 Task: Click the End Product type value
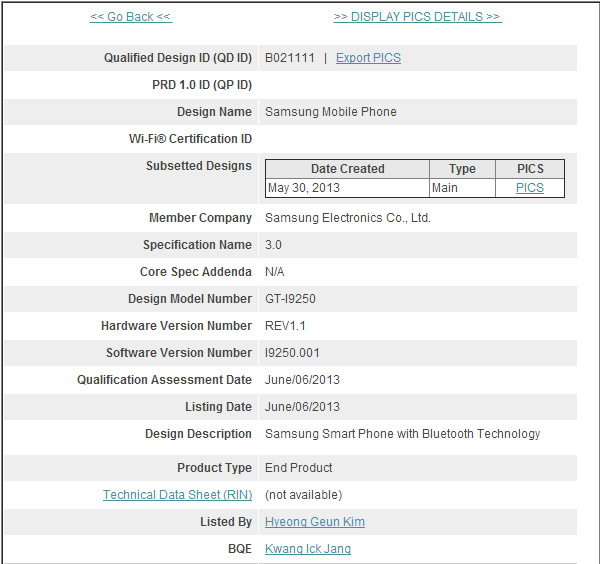298,468
